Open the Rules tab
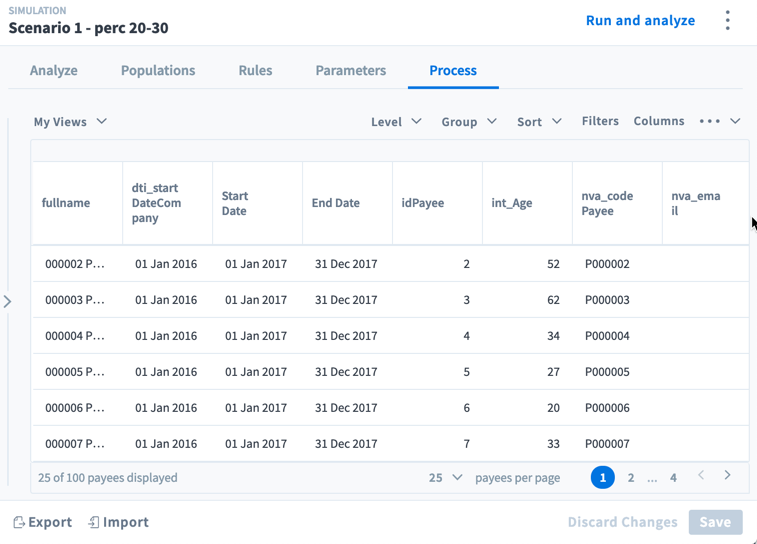This screenshot has height=544, width=757. point(255,71)
